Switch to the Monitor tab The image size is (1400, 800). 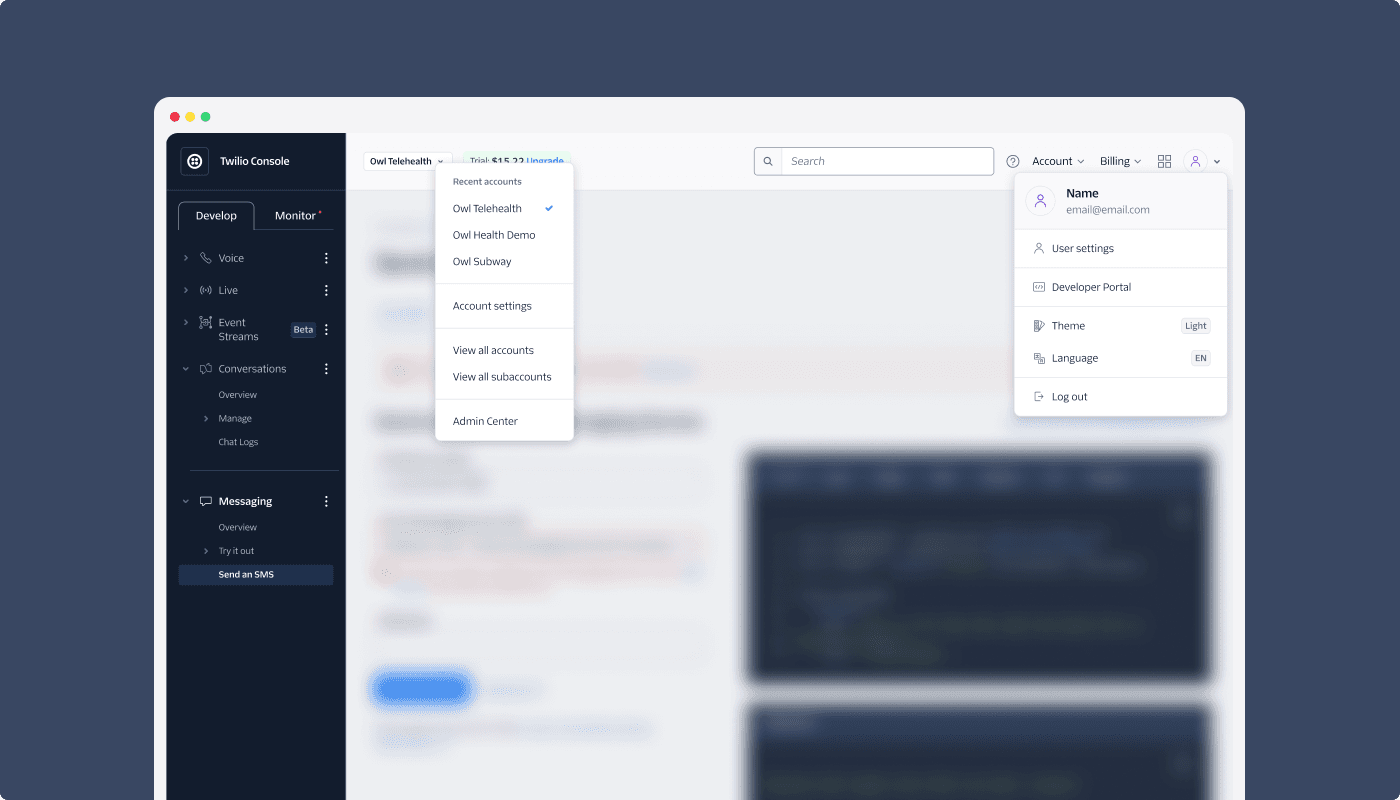click(x=296, y=216)
